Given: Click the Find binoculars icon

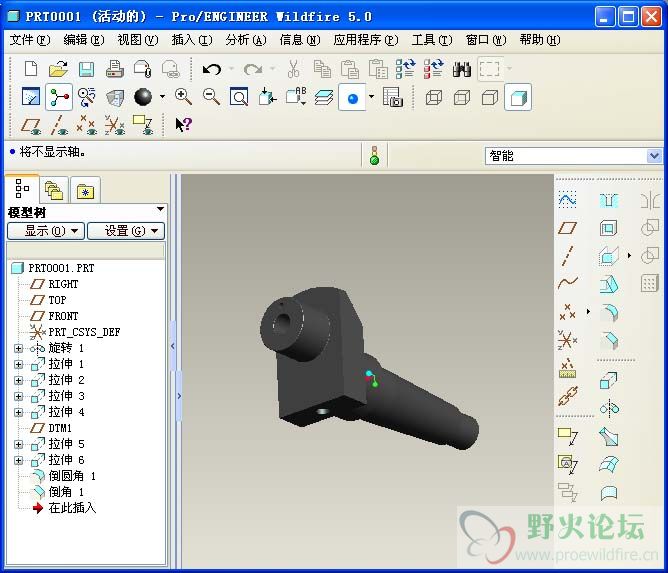Looking at the screenshot, I should (461, 69).
